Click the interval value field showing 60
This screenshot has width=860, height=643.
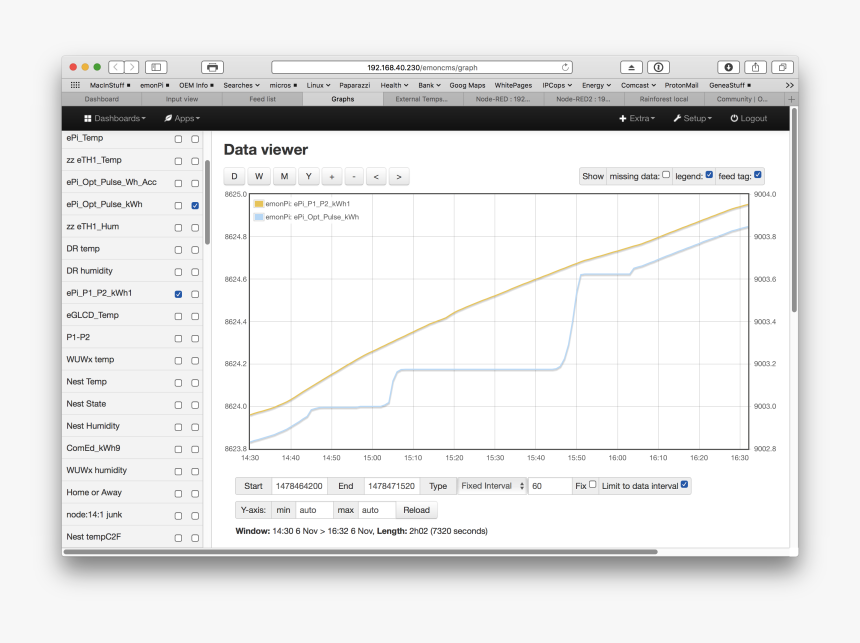click(x=550, y=486)
